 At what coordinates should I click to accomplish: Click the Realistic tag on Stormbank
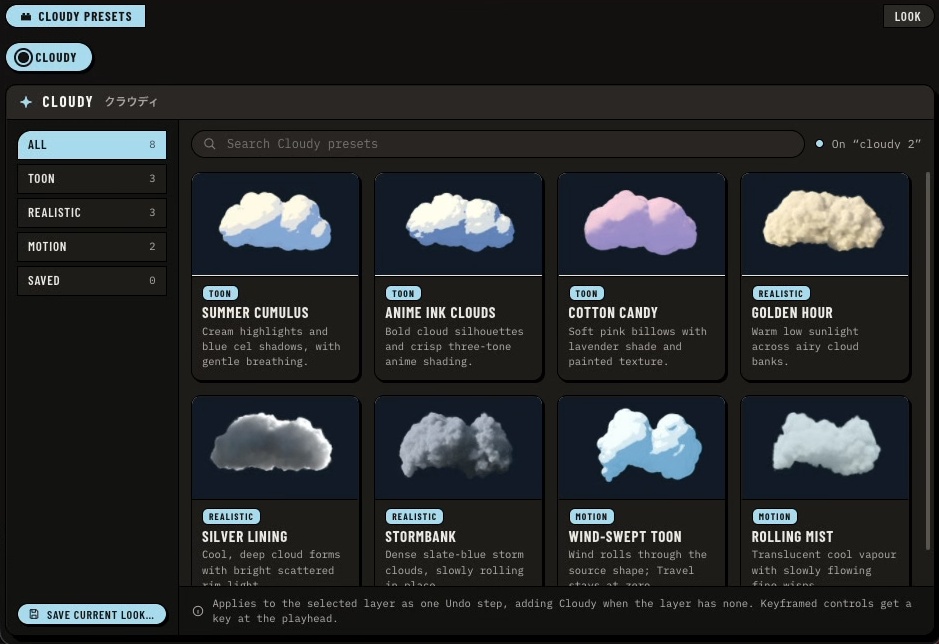coord(414,516)
